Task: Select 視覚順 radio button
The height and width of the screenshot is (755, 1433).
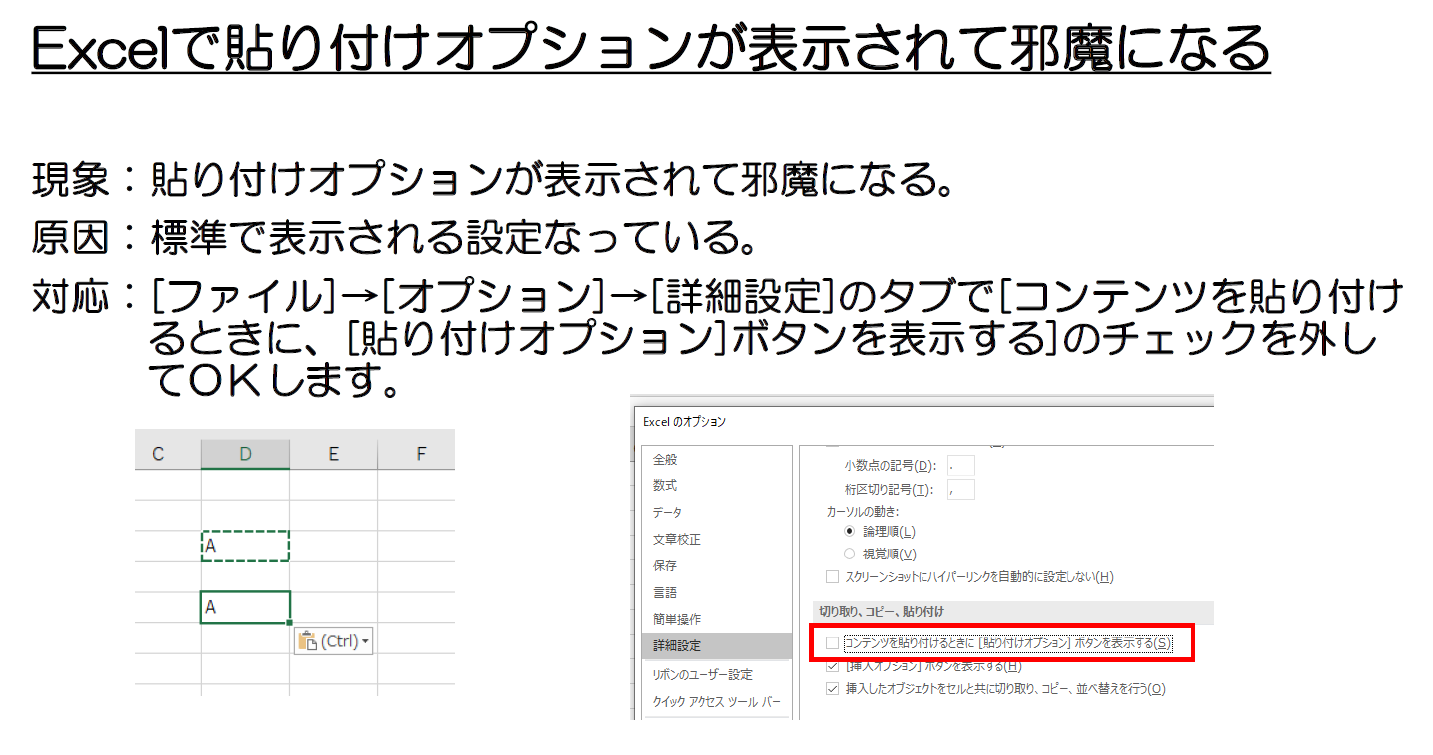Action: click(x=850, y=554)
